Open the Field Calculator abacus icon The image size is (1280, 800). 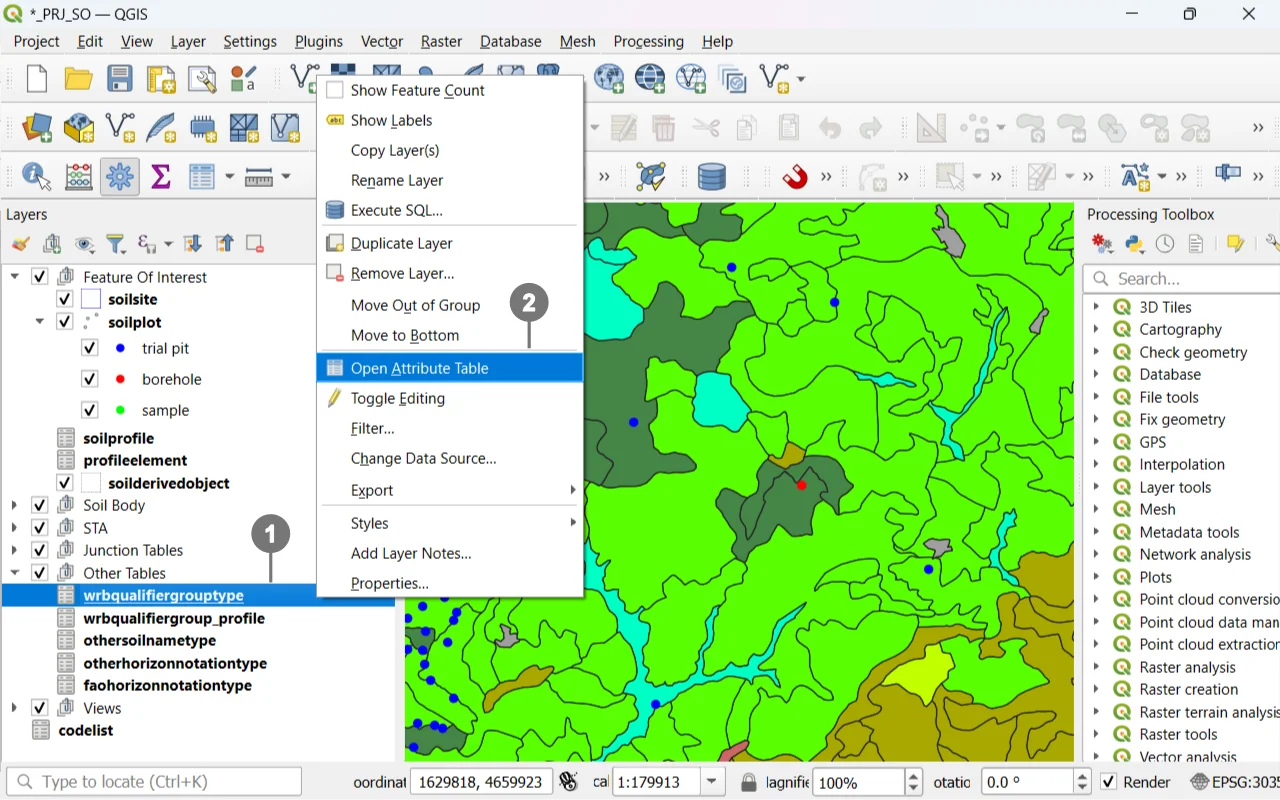coord(78,177)
